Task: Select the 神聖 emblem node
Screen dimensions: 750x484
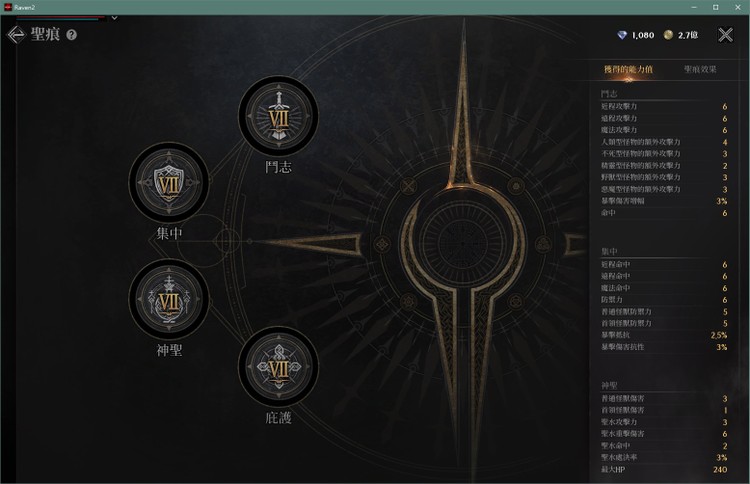Action: pyautogui.click(x=169, y=299)
